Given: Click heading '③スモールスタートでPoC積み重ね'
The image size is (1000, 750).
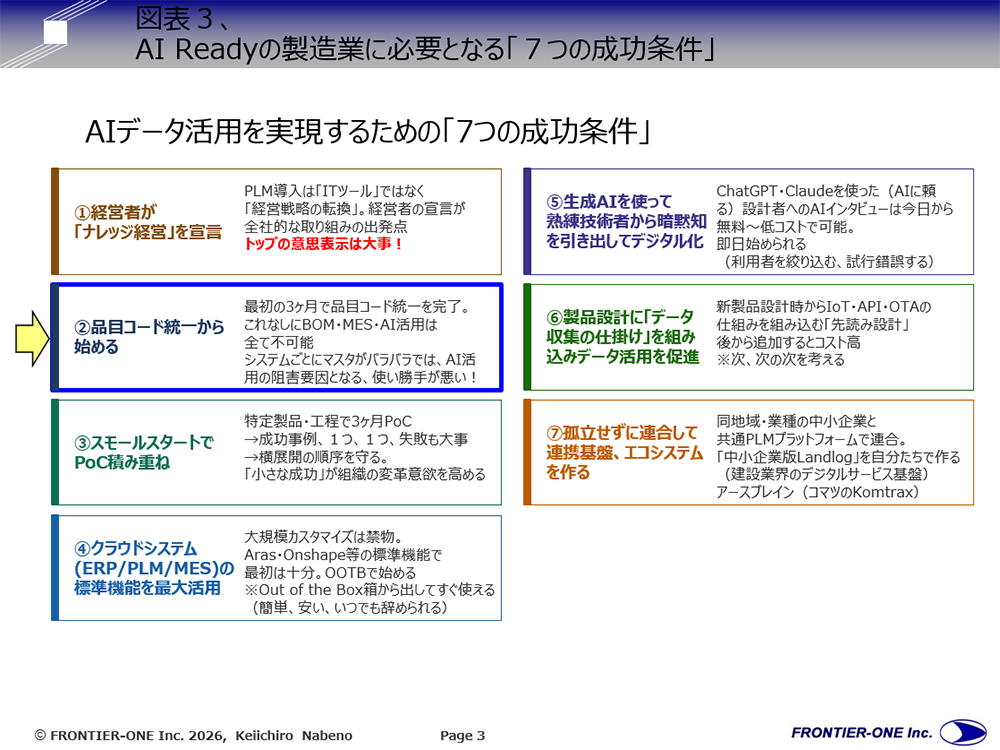Looking at the screenshot, I should point(144,452).
